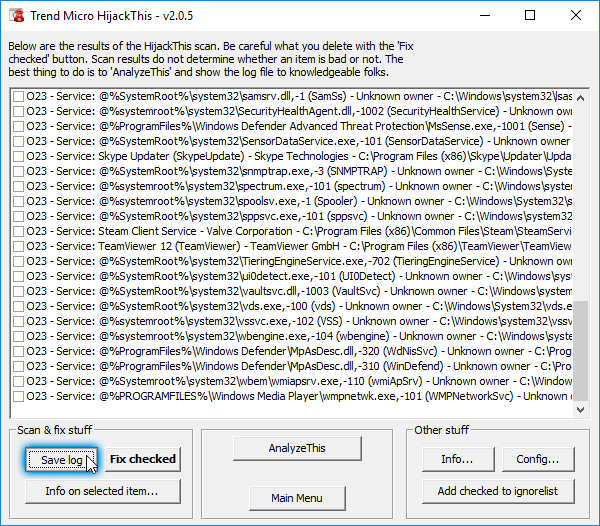Image resolution: width=600 pixels, height=526 pixels.
Task: Check the WMPNetworkSvc service entry
Action: tap(18, 396)
